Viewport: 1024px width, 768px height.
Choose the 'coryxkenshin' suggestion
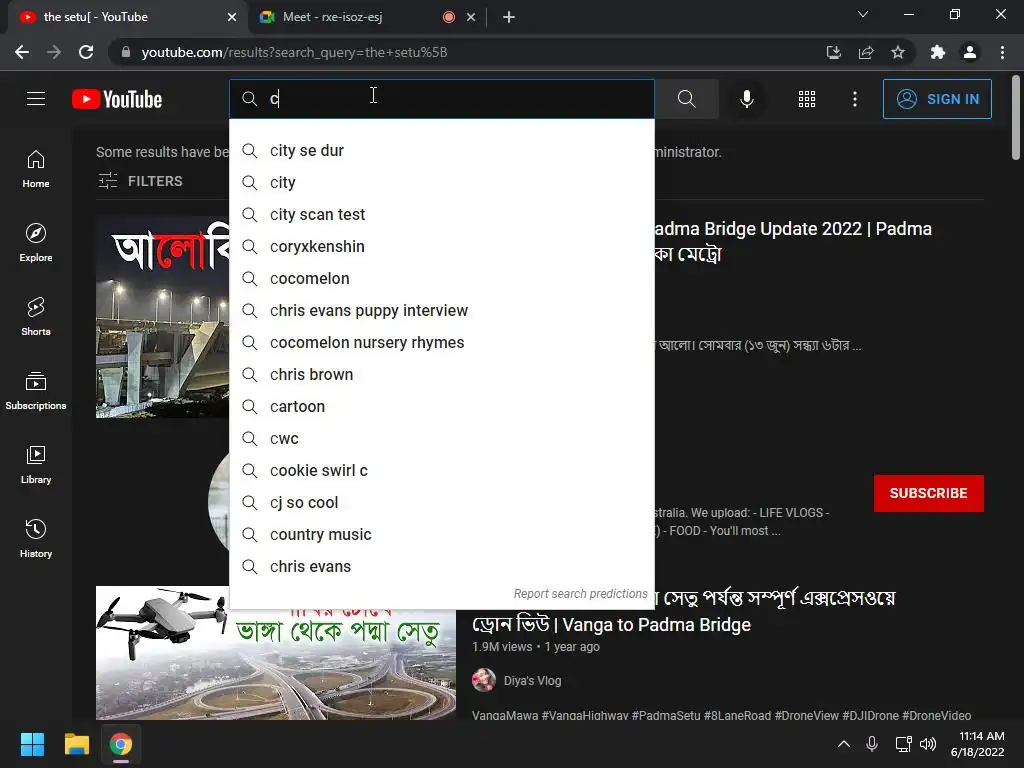coord(441,246)
